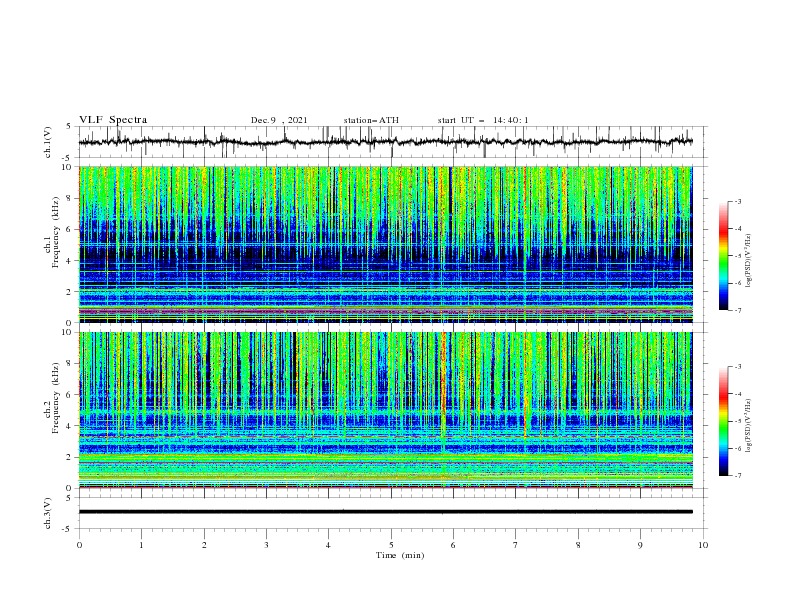Click the "Time (min)" axis label
This screenshot has width=792, height=612.
coord(400,555)
